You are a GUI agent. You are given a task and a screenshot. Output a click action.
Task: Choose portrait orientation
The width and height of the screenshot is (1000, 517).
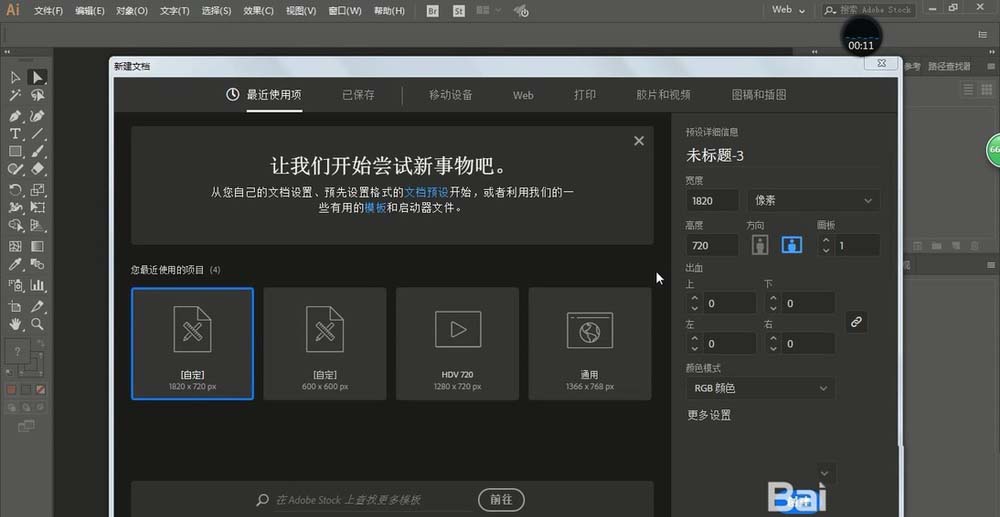click(x=759, y=245)
